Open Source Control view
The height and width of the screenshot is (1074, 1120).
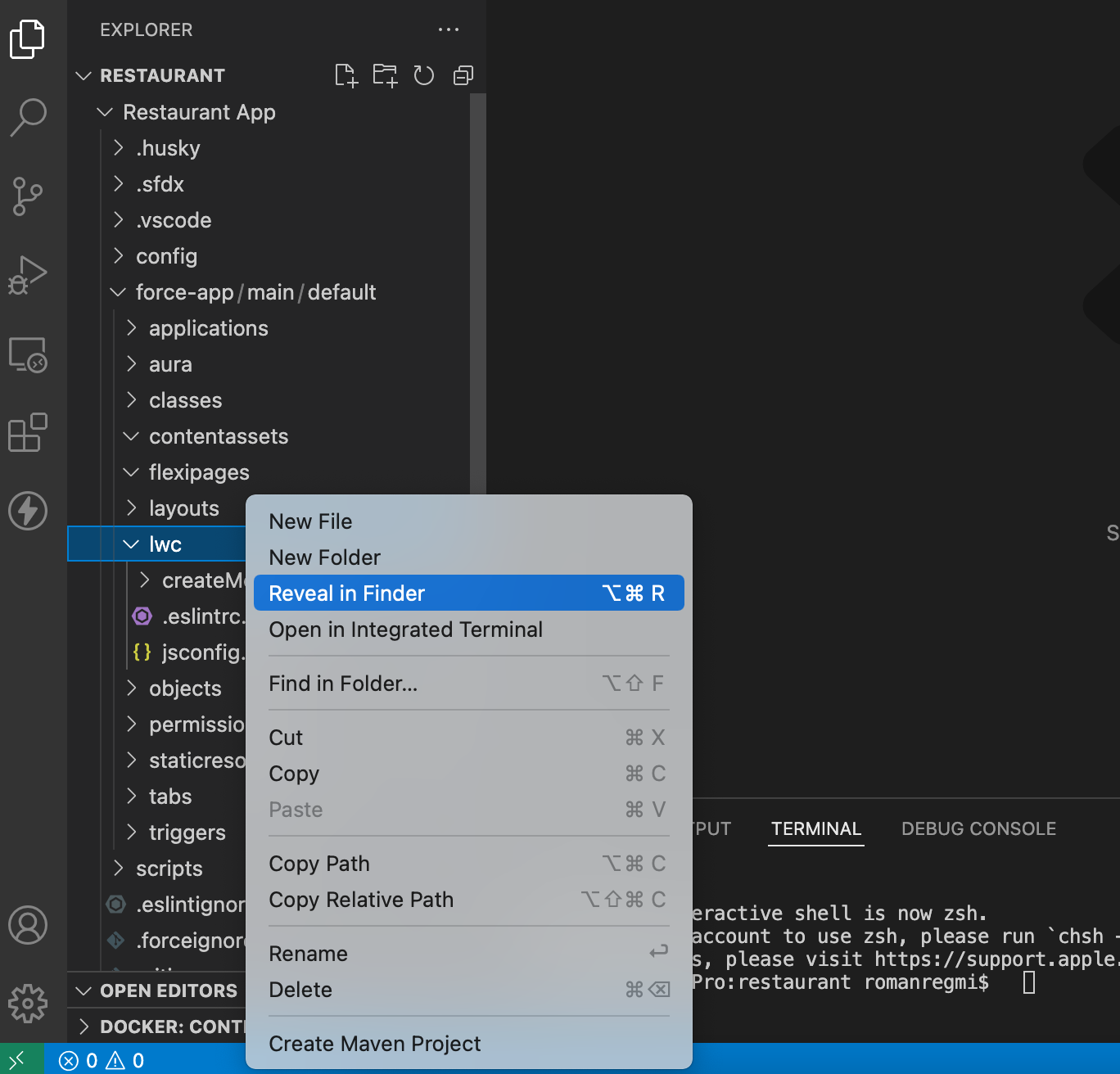pyautogui.click(x=28, y=196)
